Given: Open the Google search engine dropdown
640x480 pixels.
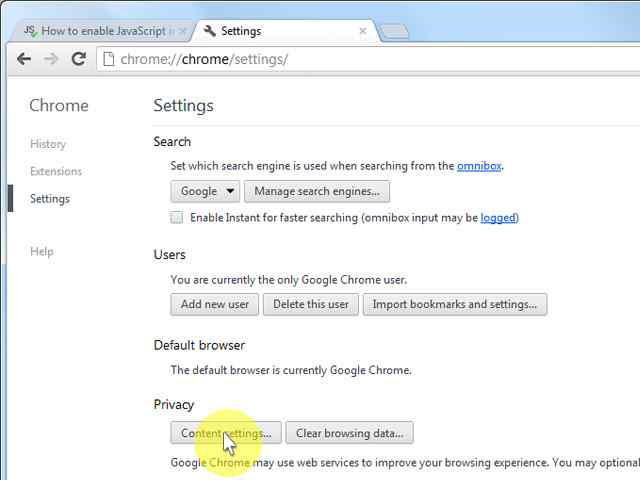Looking at the screenshot, I should pos(205,191).
